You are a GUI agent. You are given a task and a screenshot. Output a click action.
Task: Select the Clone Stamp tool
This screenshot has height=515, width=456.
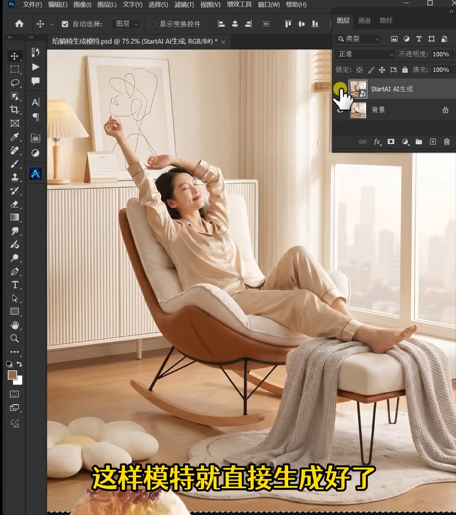tap(14, 177)
